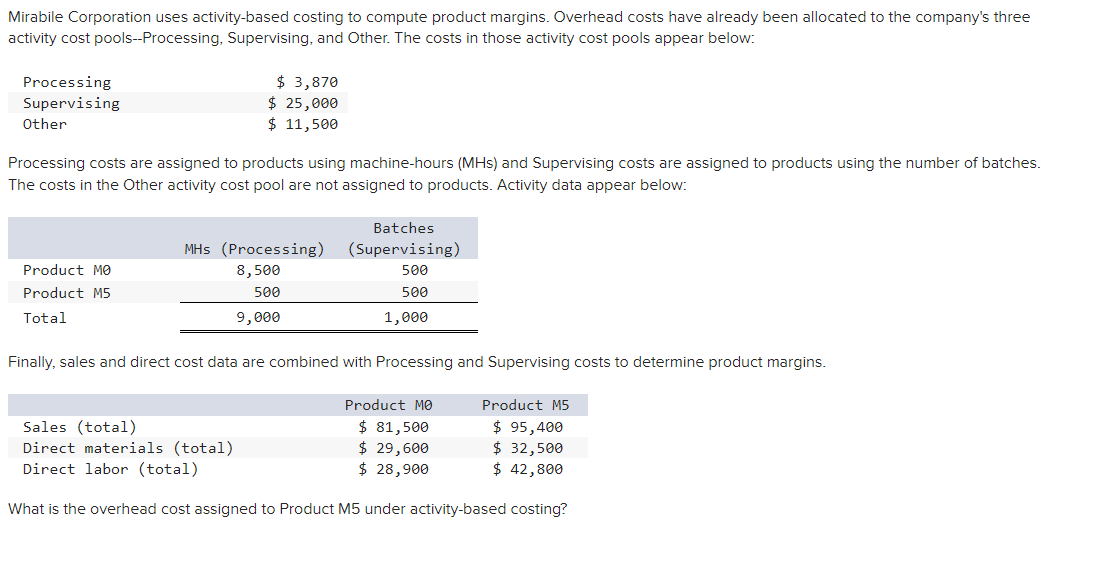Select the Processing row label in cost pools
1096x565 pixels.
(x=67, y=83)
